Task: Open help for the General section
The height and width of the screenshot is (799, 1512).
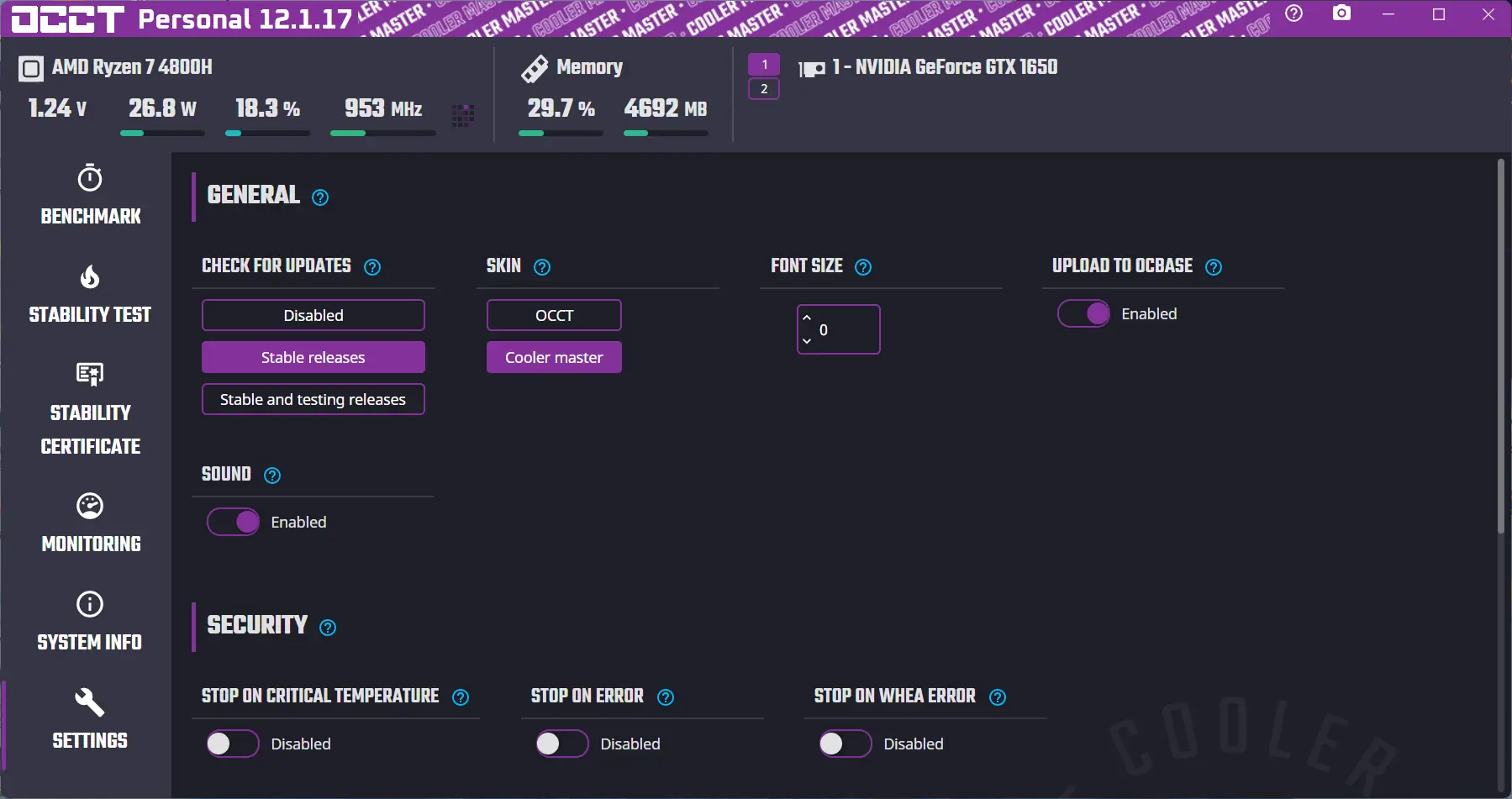Action: coord(320,197)
